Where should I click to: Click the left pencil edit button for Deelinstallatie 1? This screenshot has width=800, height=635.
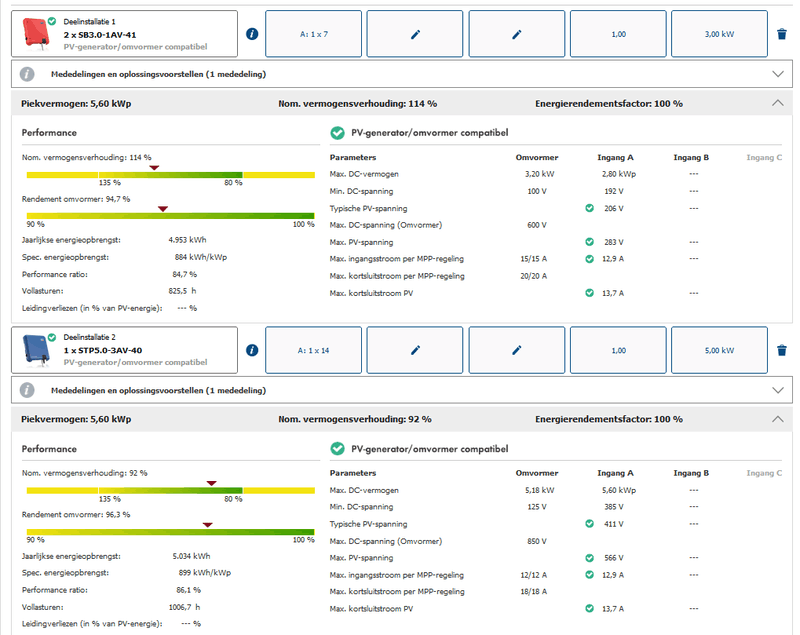415,34
